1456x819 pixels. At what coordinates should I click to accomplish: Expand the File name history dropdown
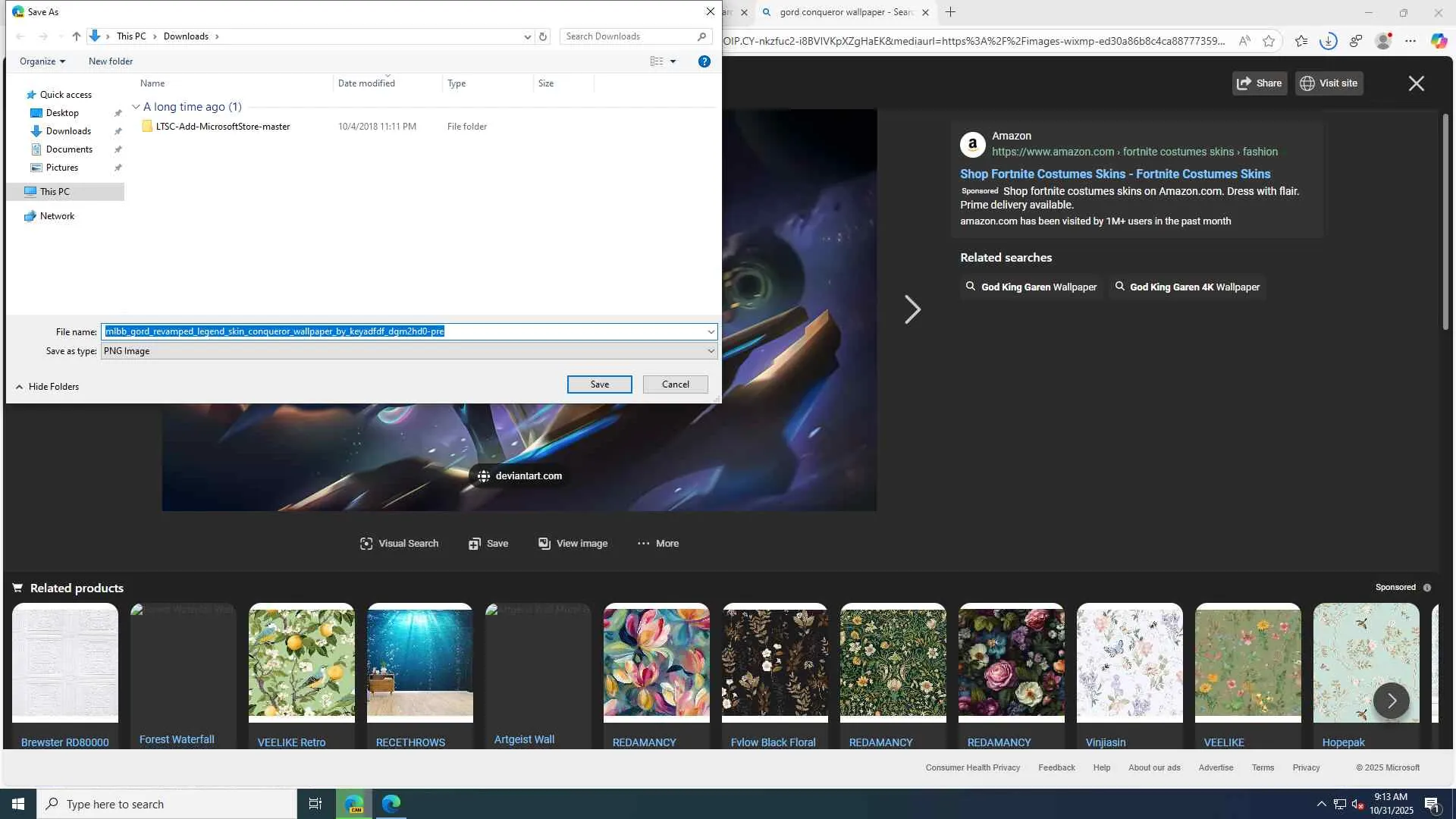coord(711,331)
